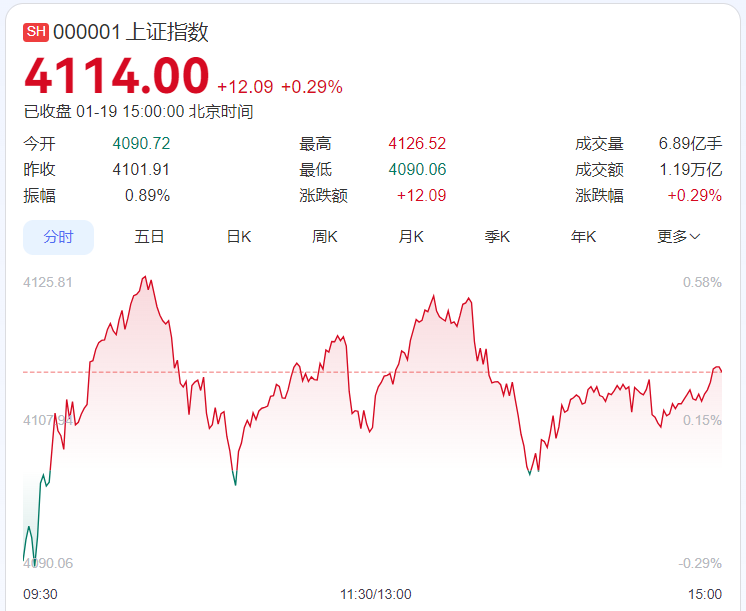Viewport: 746px width, 611px height.
Task: Open the 年K yearly chart tab
Action: tap(583, 237)
